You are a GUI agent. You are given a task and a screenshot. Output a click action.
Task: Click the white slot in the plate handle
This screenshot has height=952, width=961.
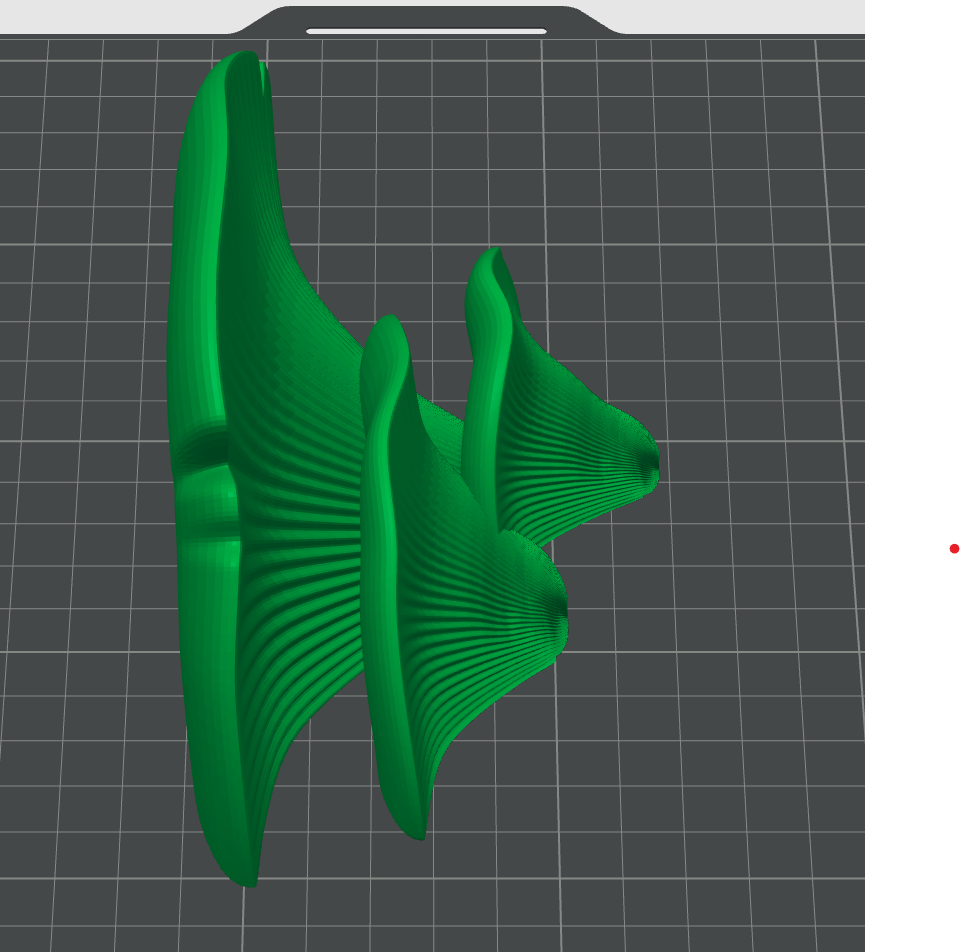pos(426,31)
